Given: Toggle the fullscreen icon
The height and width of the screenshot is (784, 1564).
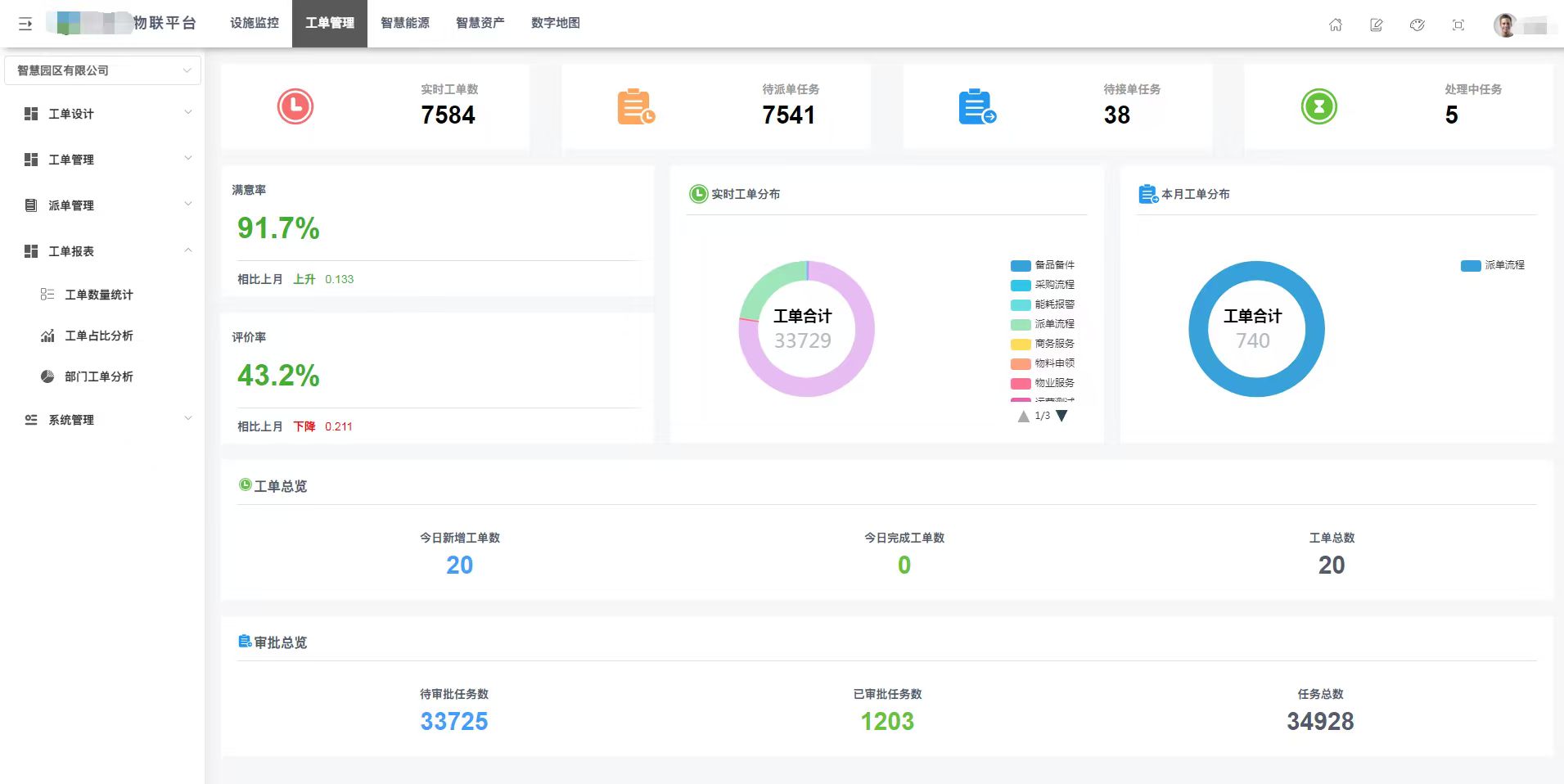Looking at the screenshot, I should [x=1458, y=25].
